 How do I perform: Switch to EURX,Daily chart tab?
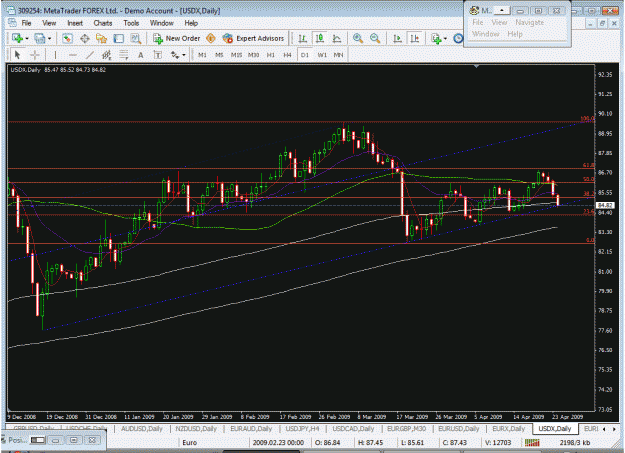coord(508,429)
